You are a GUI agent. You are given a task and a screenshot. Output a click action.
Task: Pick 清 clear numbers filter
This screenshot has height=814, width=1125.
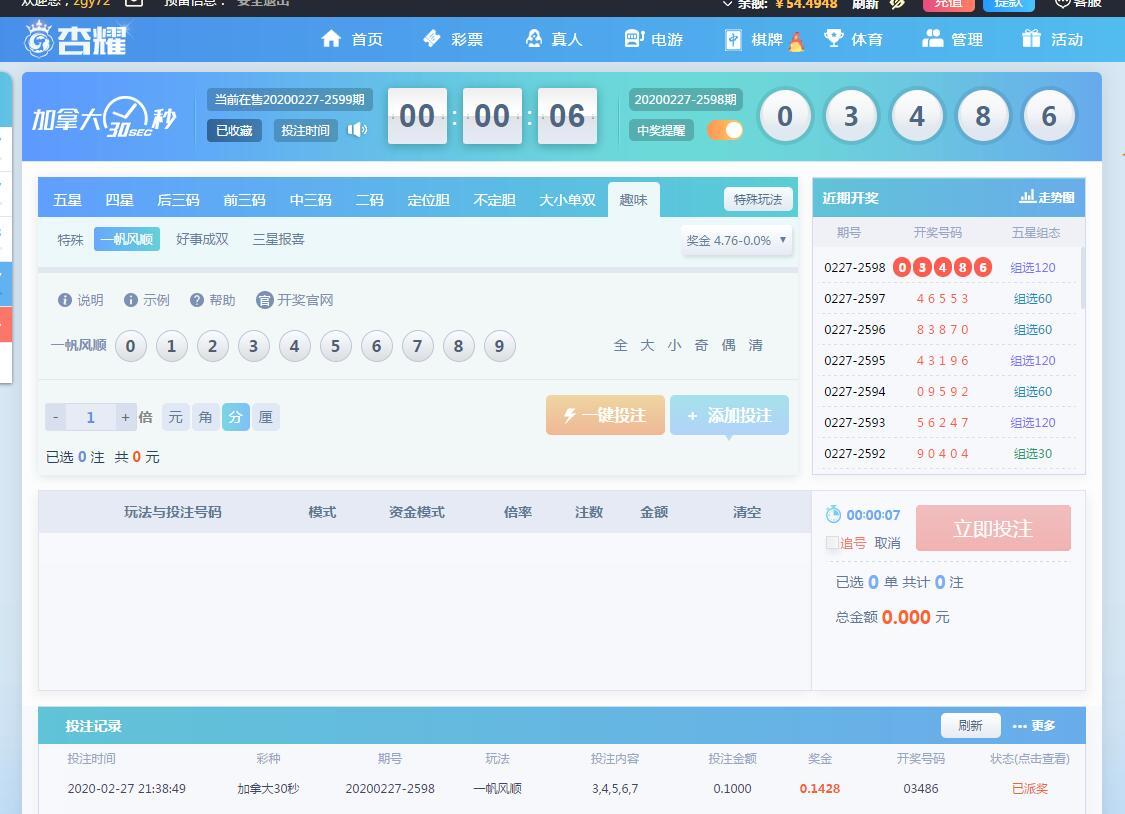[756, 345]
